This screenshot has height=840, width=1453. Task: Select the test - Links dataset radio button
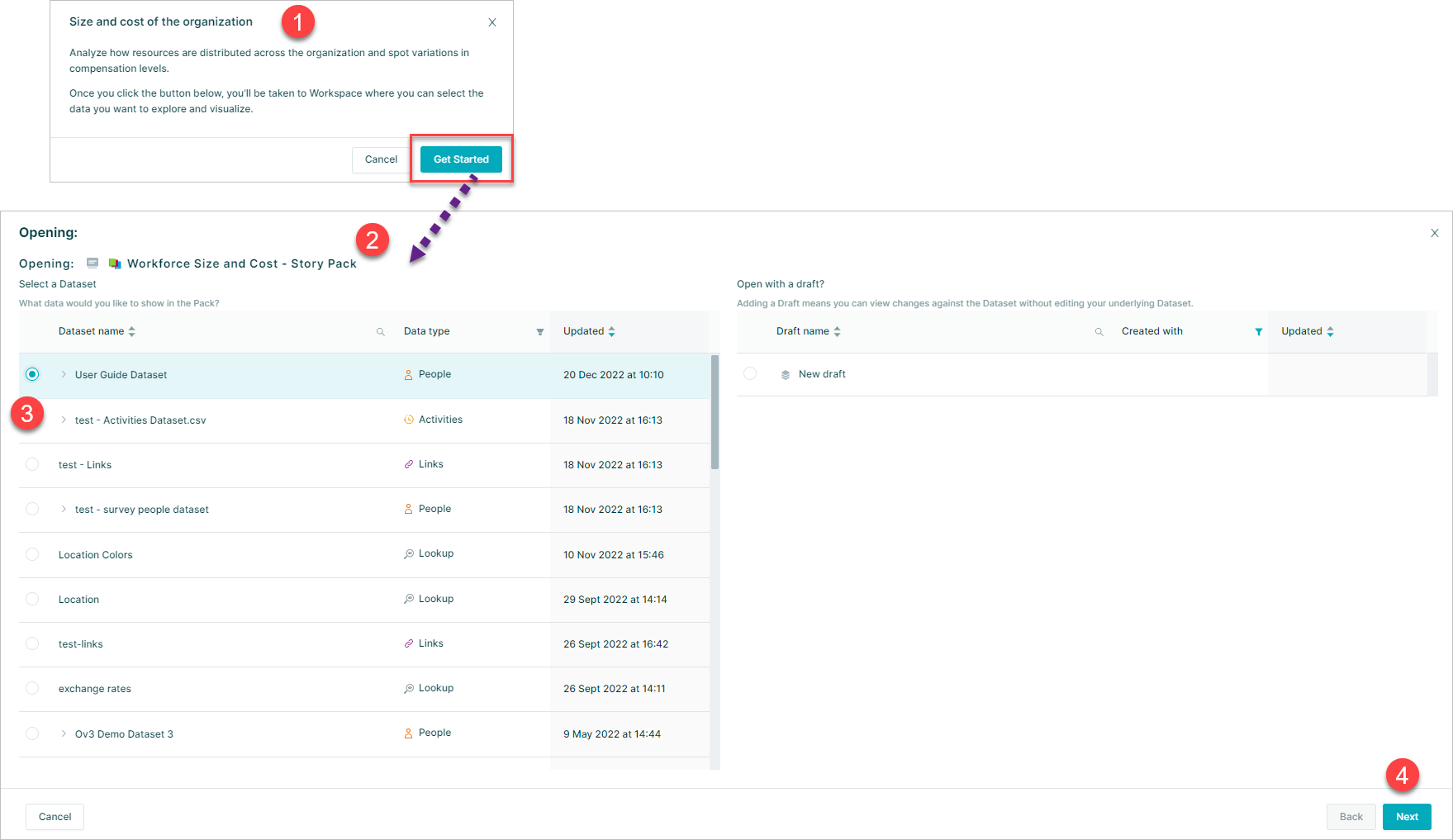click(32, 464)
